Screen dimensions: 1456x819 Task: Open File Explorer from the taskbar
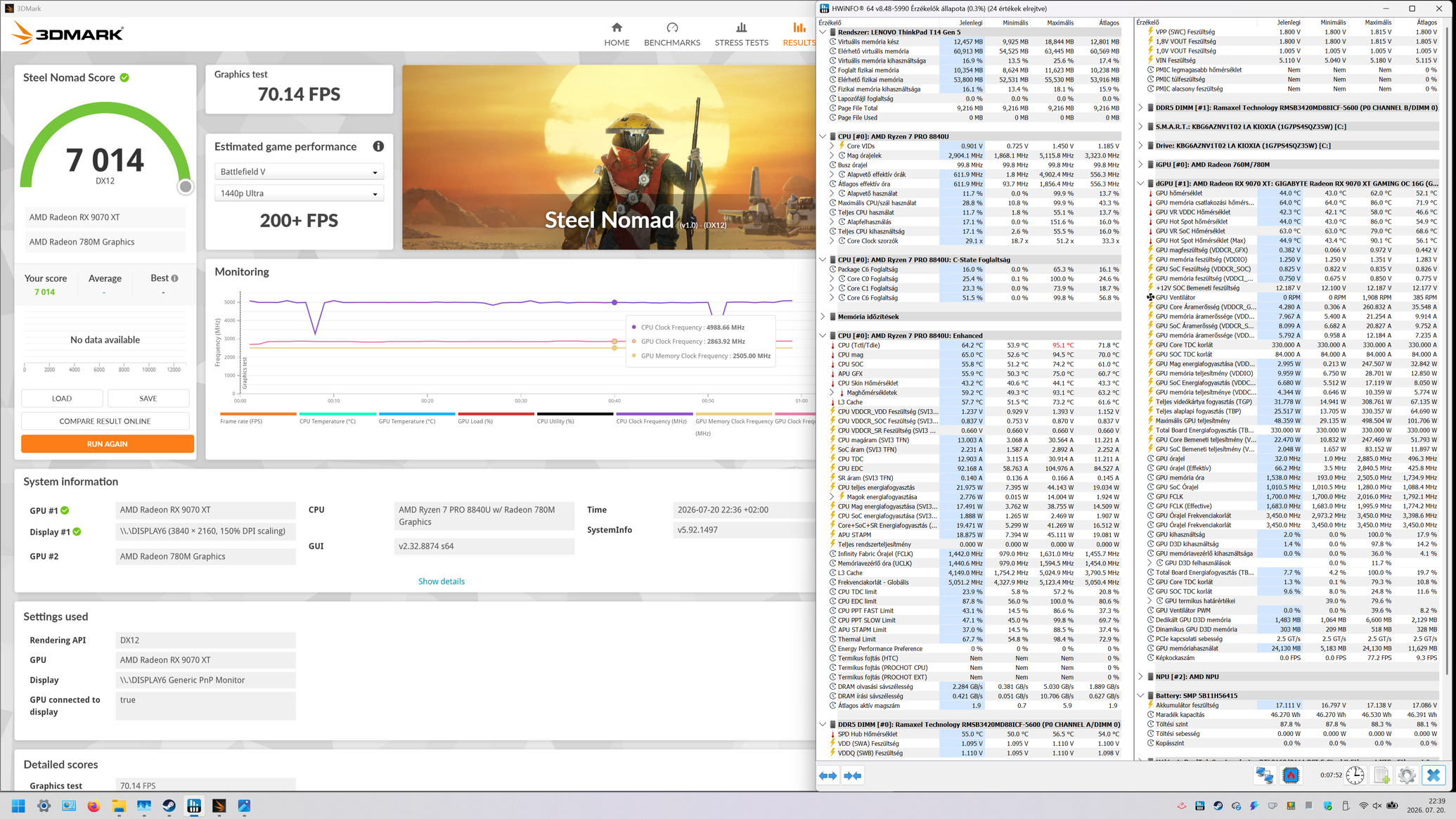click(x=119, y=806)
